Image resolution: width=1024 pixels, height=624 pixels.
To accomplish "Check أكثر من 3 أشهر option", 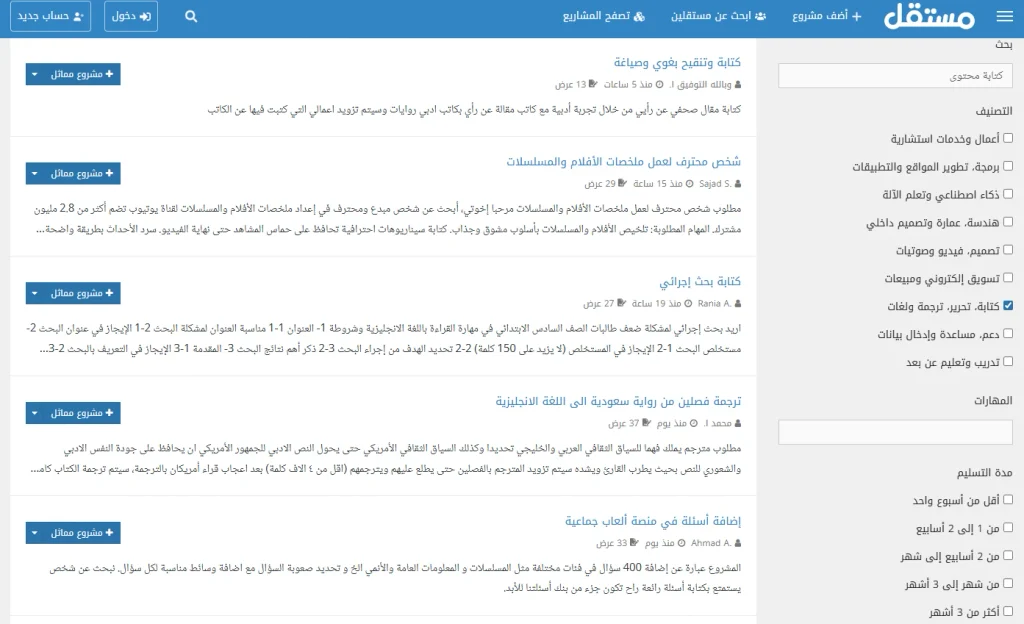I will [x=1008, y=611].
